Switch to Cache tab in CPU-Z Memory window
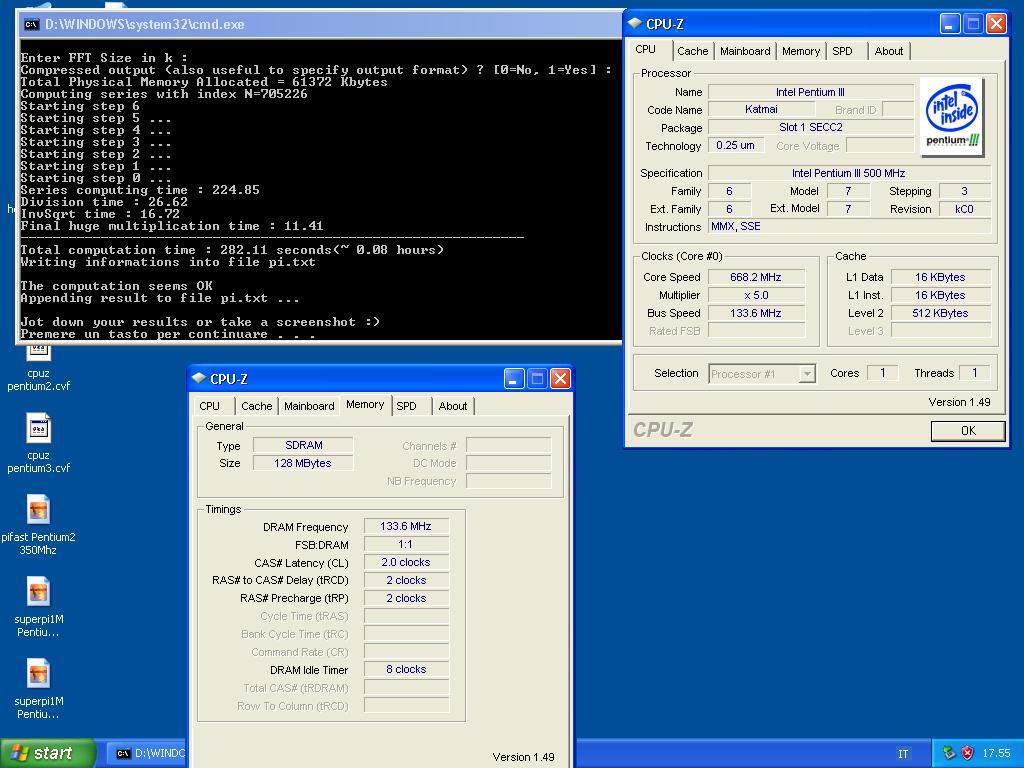This screenshot has width=1024, height=768. (x=257, y=406)
